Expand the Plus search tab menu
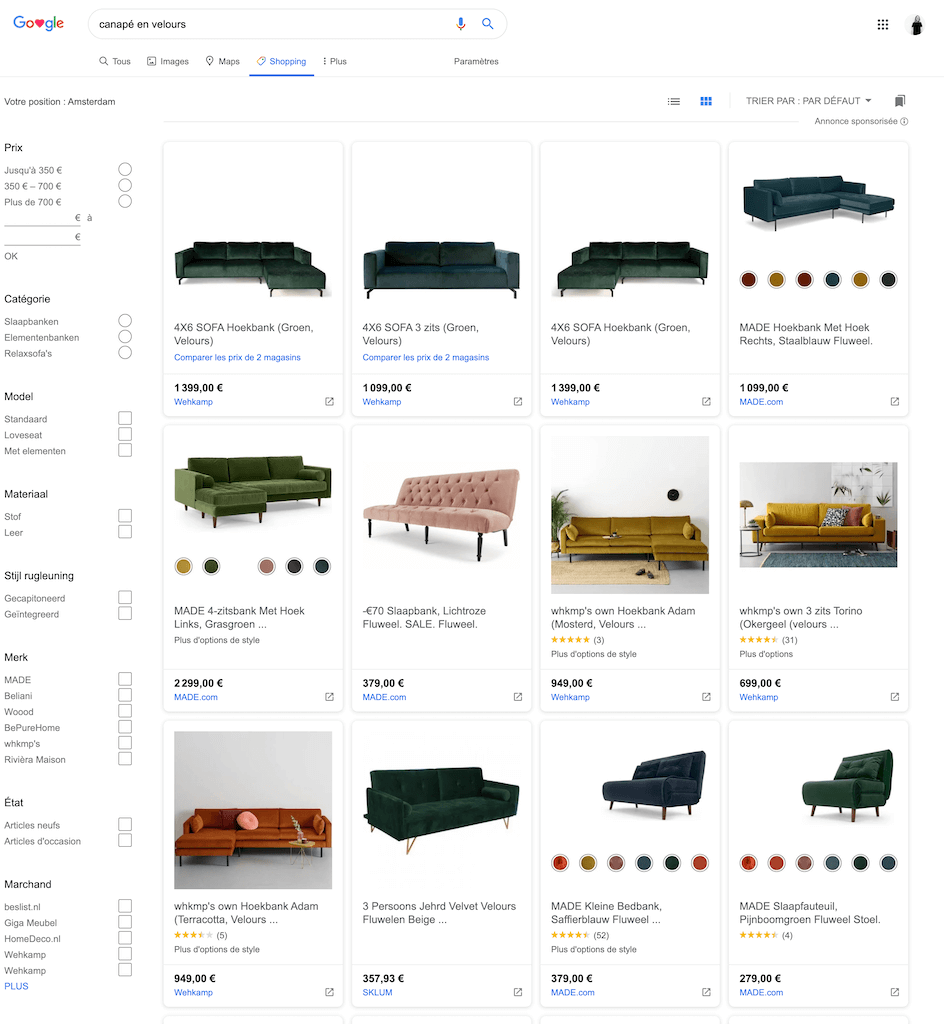This screenshot has height=1024, width=944. coord(334,62)
